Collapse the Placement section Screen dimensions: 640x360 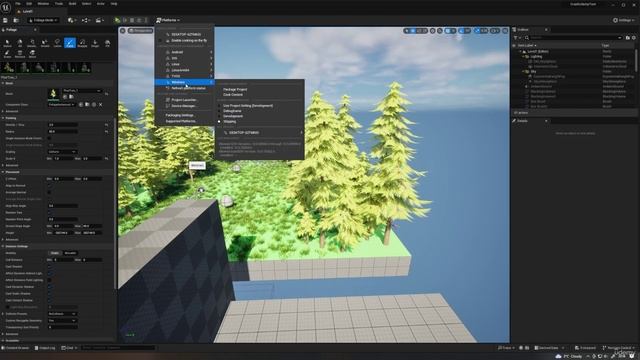(x=3, y=172)
